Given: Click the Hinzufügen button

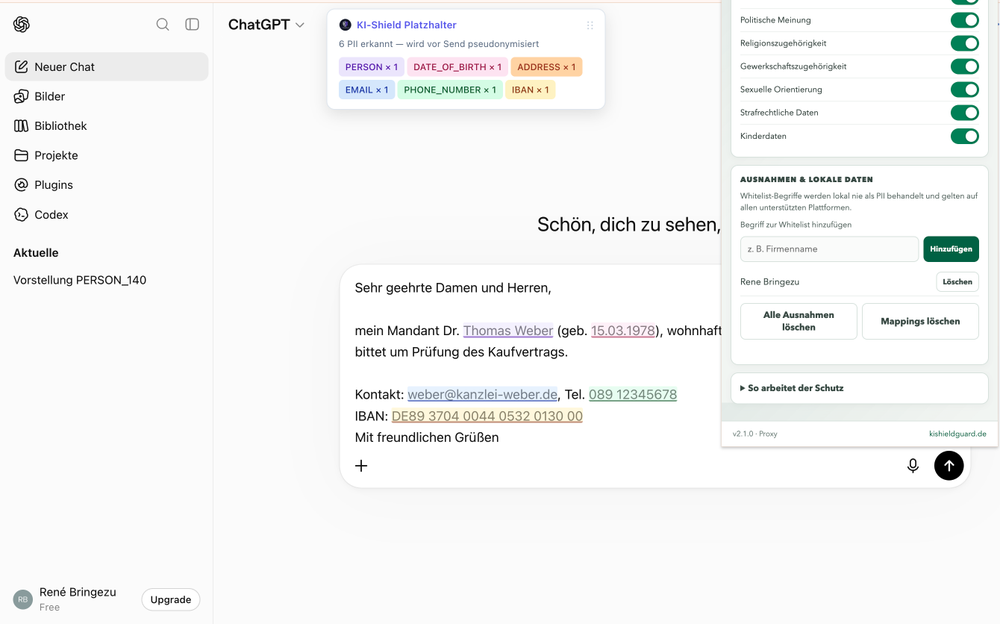Looking at the screenshot, I should point(951,249).
